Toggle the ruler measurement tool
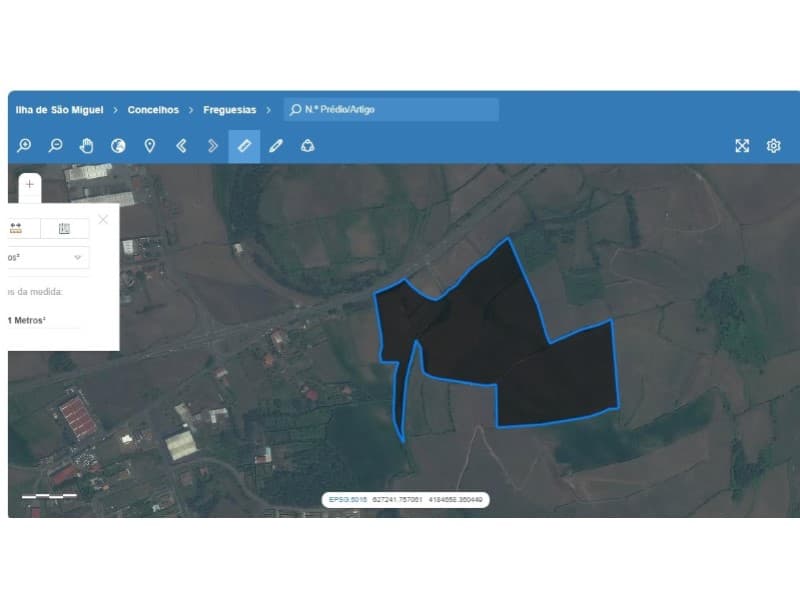Screen dimensions: 800x600 244,146
